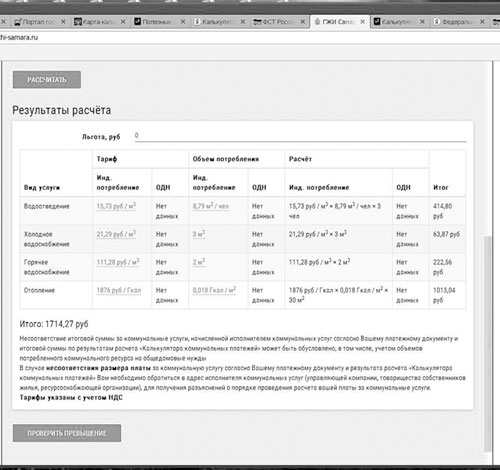Switch to the Портал browser tab
This screenshot has height=470, width=500.
tap(37, 22)
